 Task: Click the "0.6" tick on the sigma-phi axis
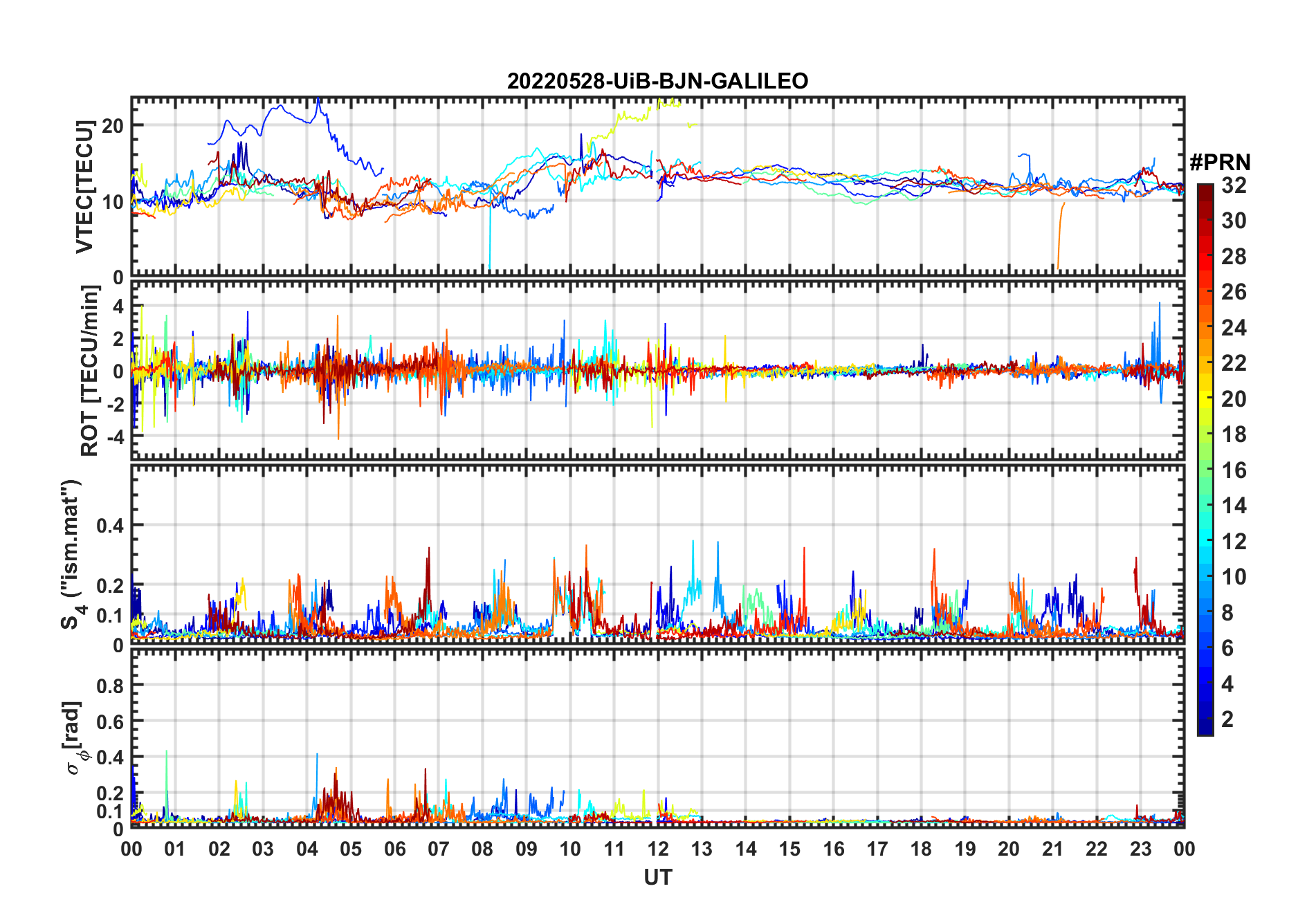point(111,721)
